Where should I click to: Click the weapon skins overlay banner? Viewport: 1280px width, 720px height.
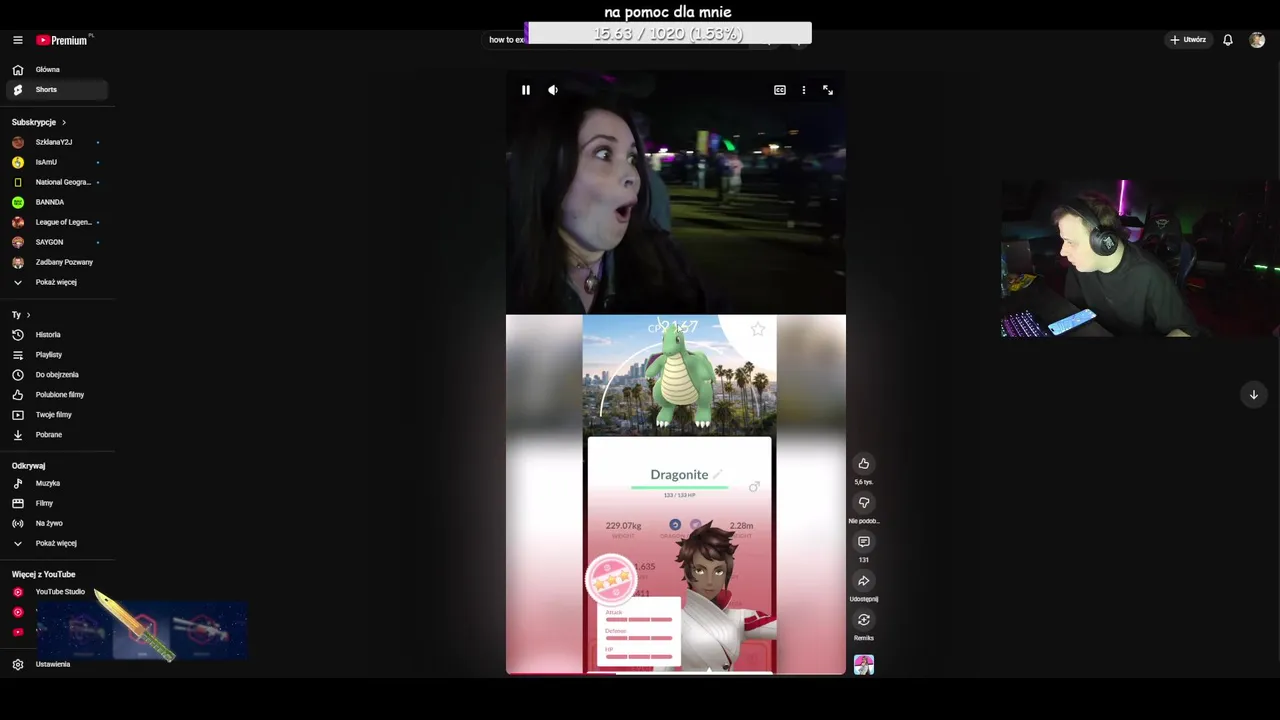pyautogui.click(x=141, y=631)
